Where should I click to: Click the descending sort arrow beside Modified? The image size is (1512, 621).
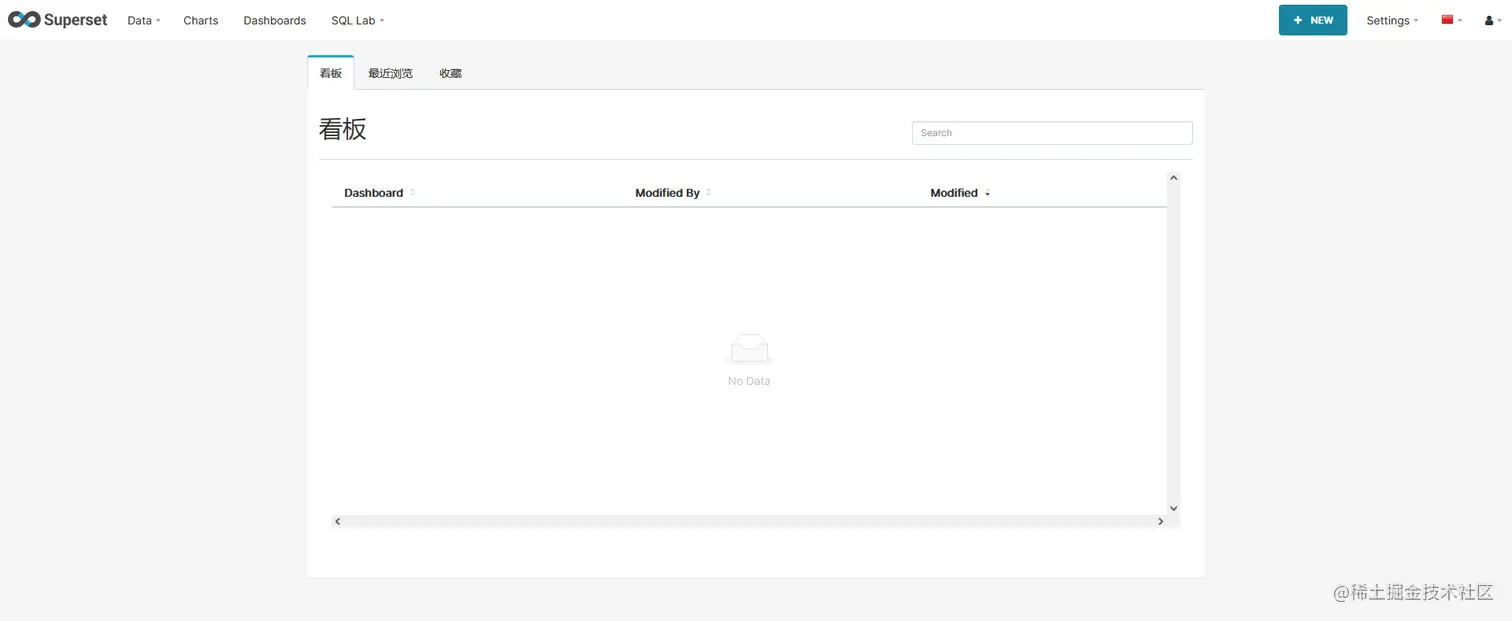pos(987,193)
